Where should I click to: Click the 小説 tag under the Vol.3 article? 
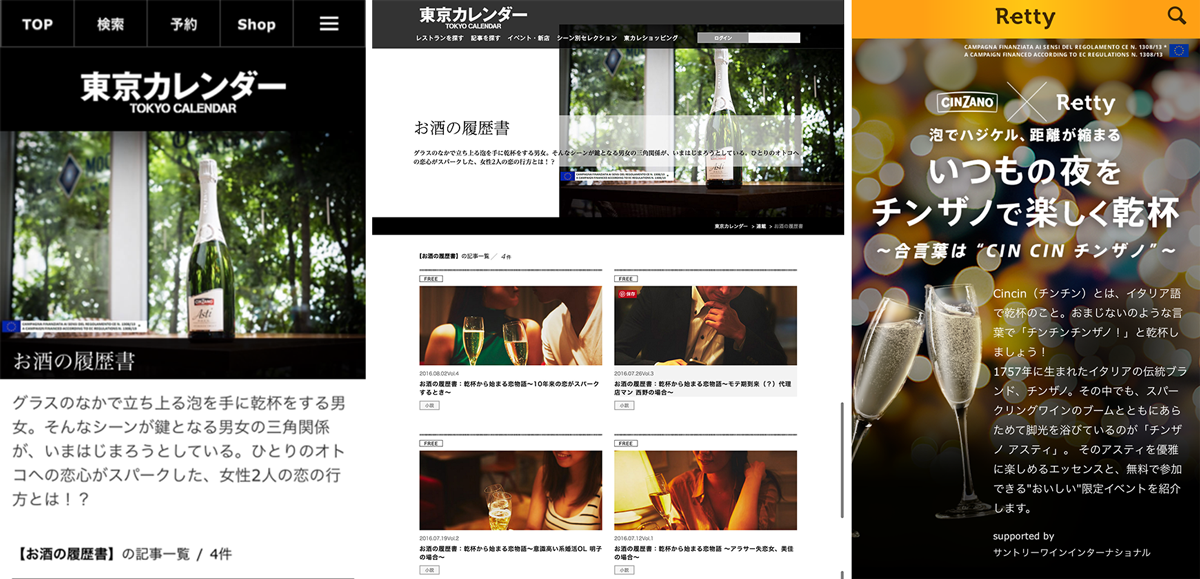[624, 406]
